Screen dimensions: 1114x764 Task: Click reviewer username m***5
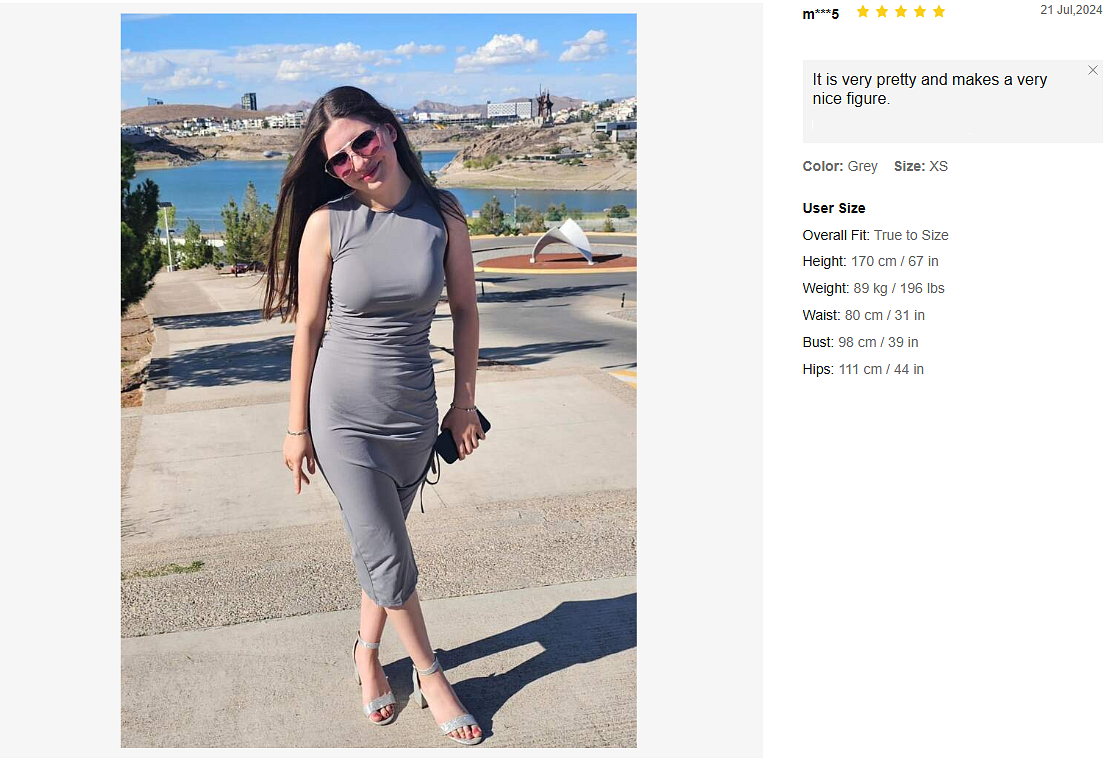pos(821,14)
